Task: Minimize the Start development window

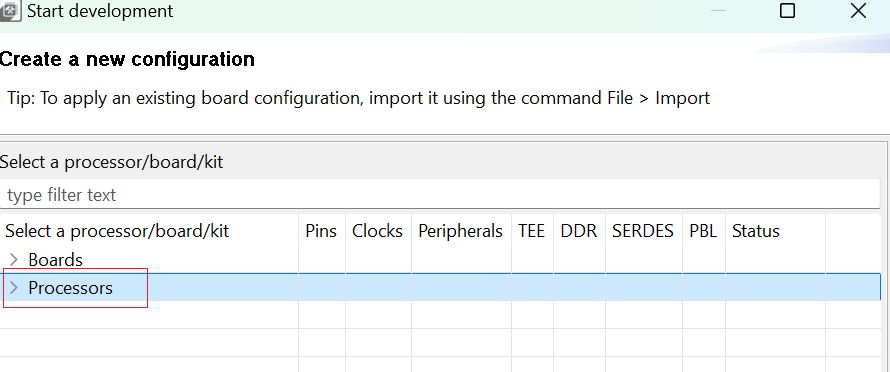Action: (x=719, y=11)
